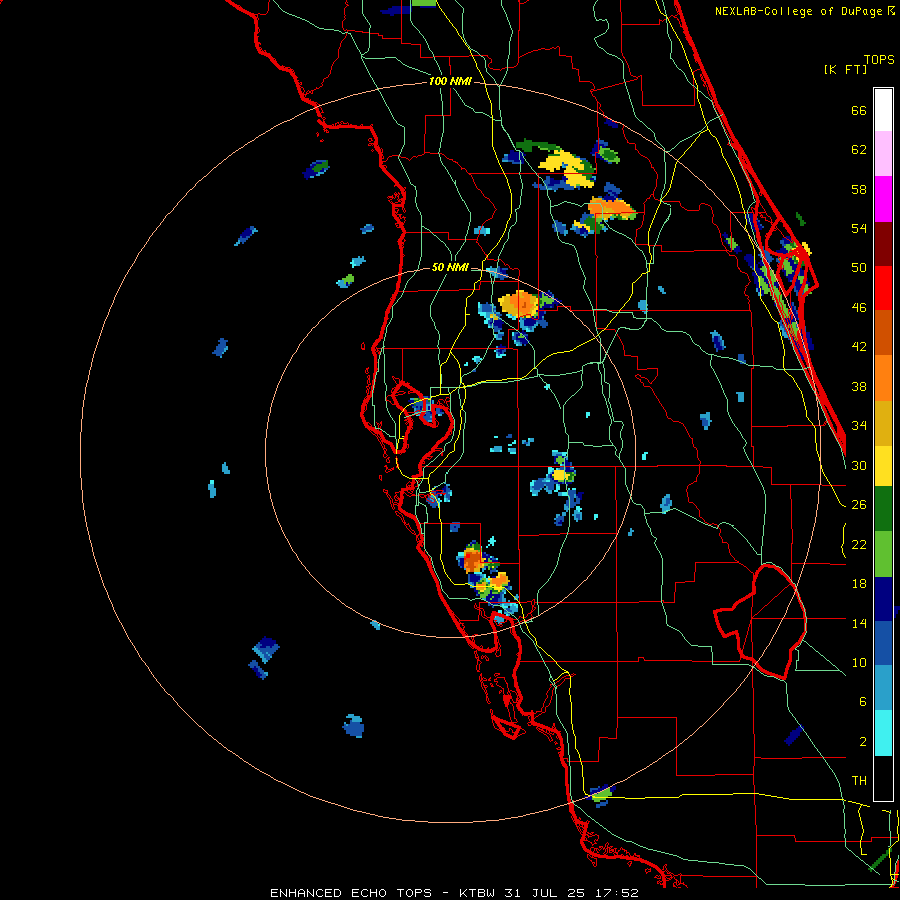This screenshot has height=900, width=900.
Task: Click the 17:52 timestamp
Action: coord(616,893)
